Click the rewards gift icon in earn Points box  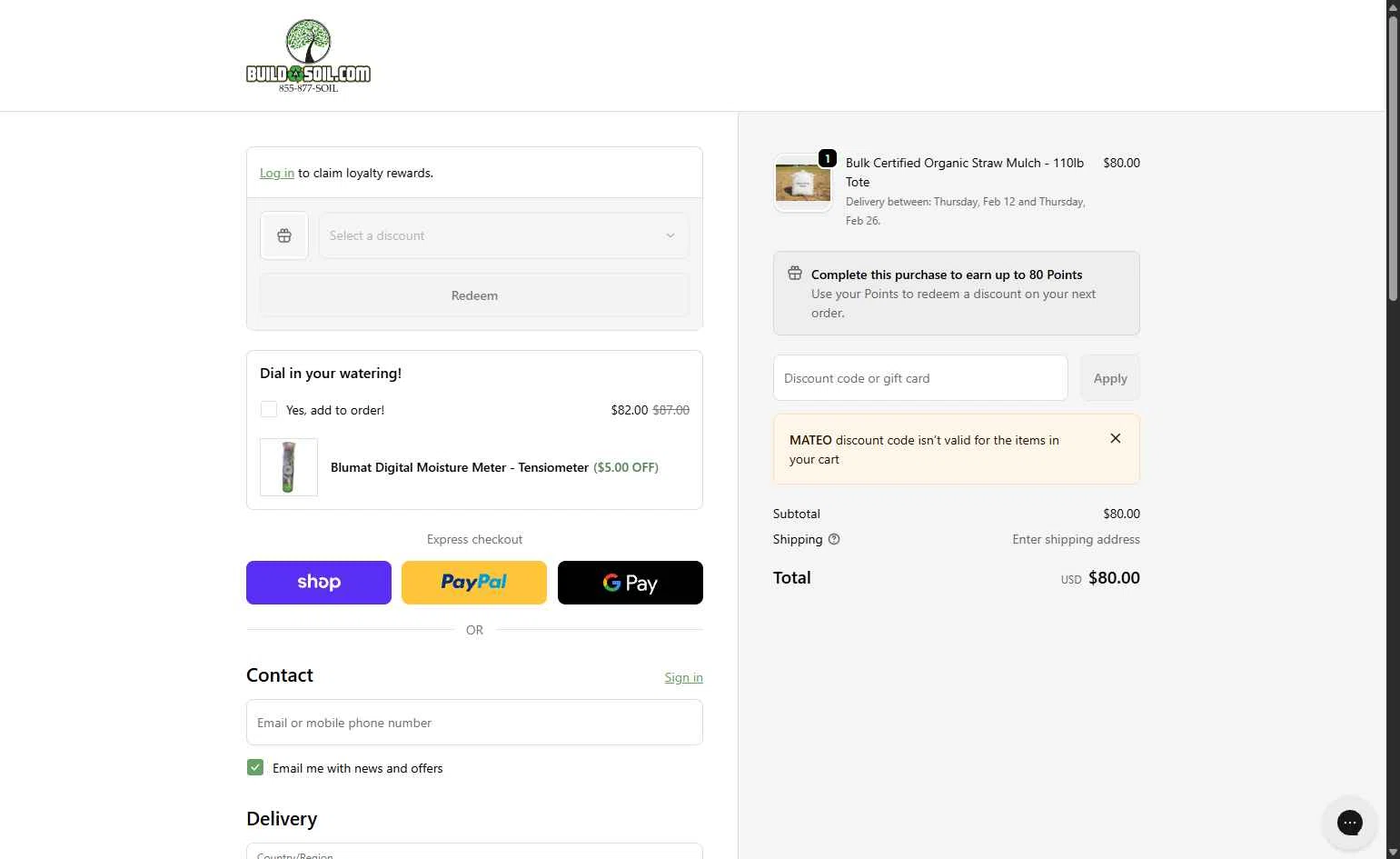(795, 274)
